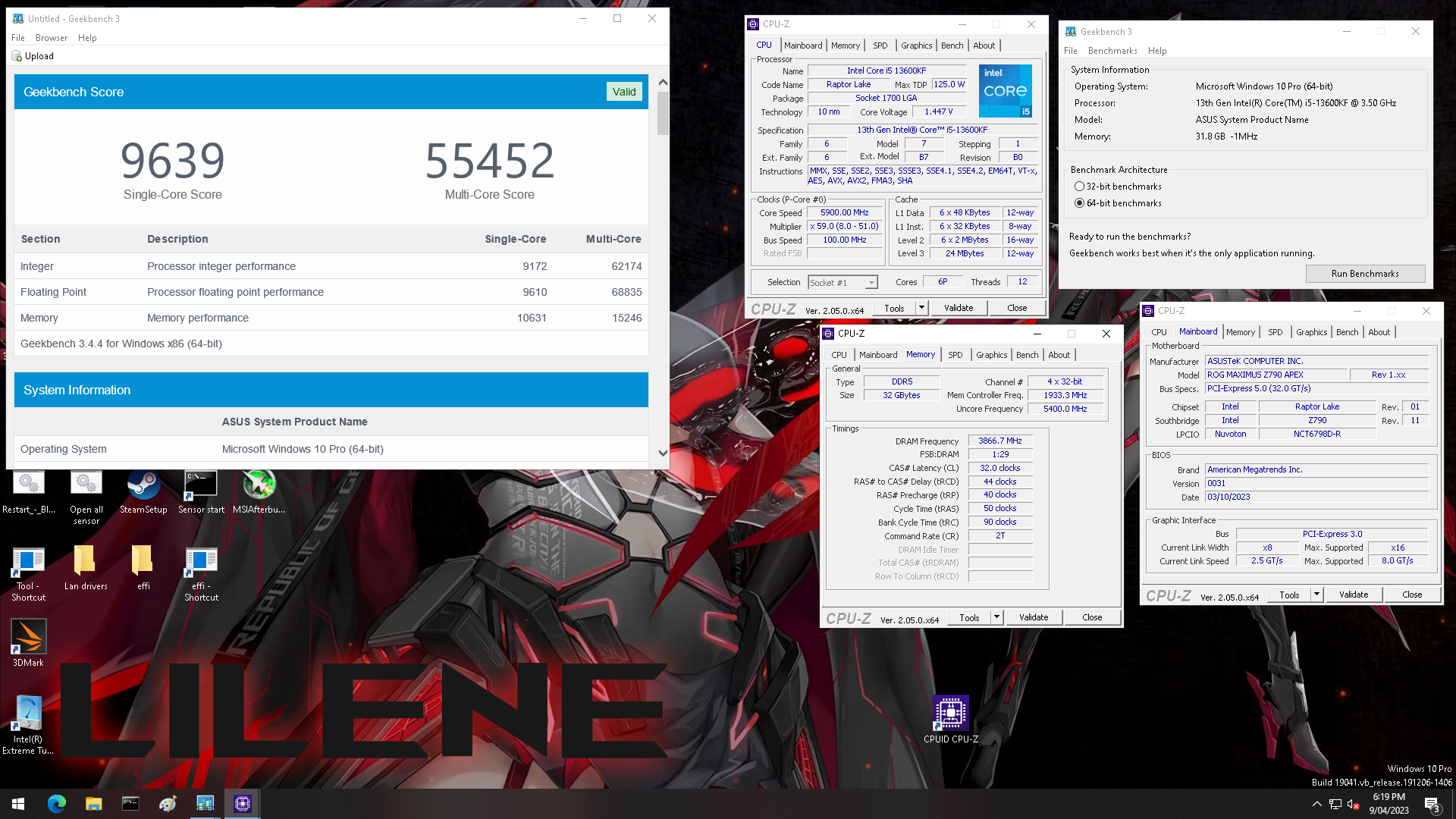Switch to Bench tab in CPU-Z Memory window
Viewport: 1456px width, 819px height.
(1027, 355)
